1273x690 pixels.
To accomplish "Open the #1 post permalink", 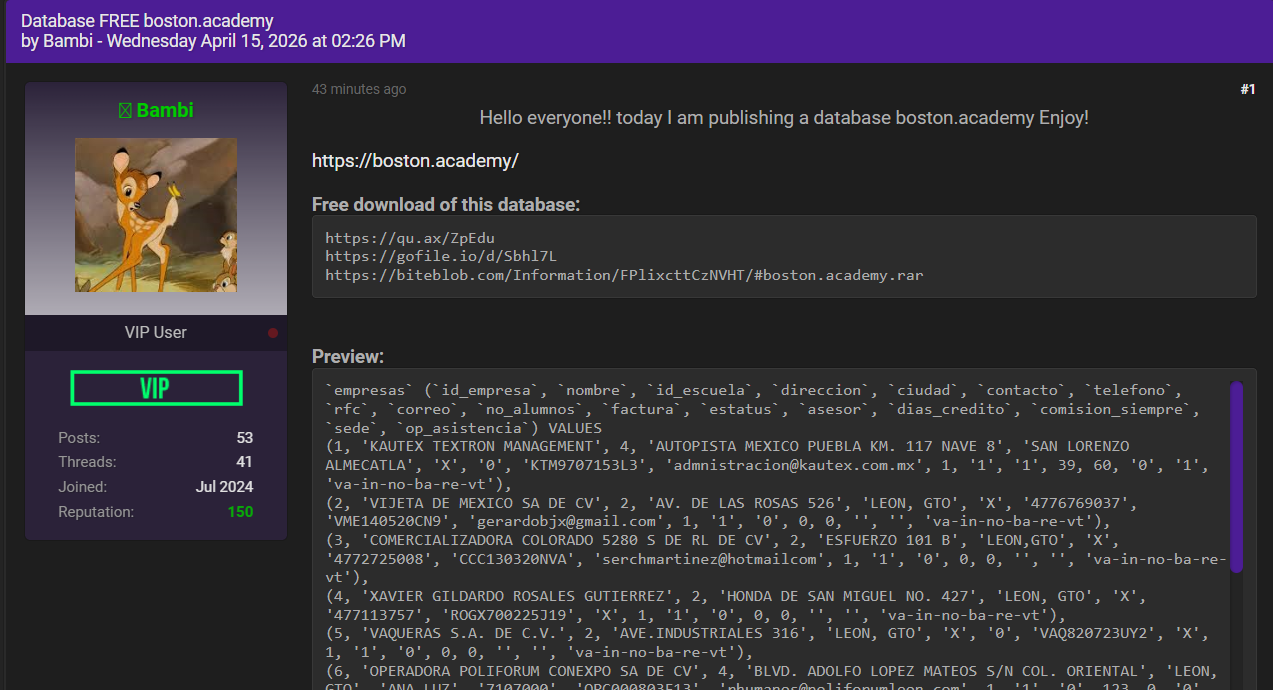I will coord(1247,89).
